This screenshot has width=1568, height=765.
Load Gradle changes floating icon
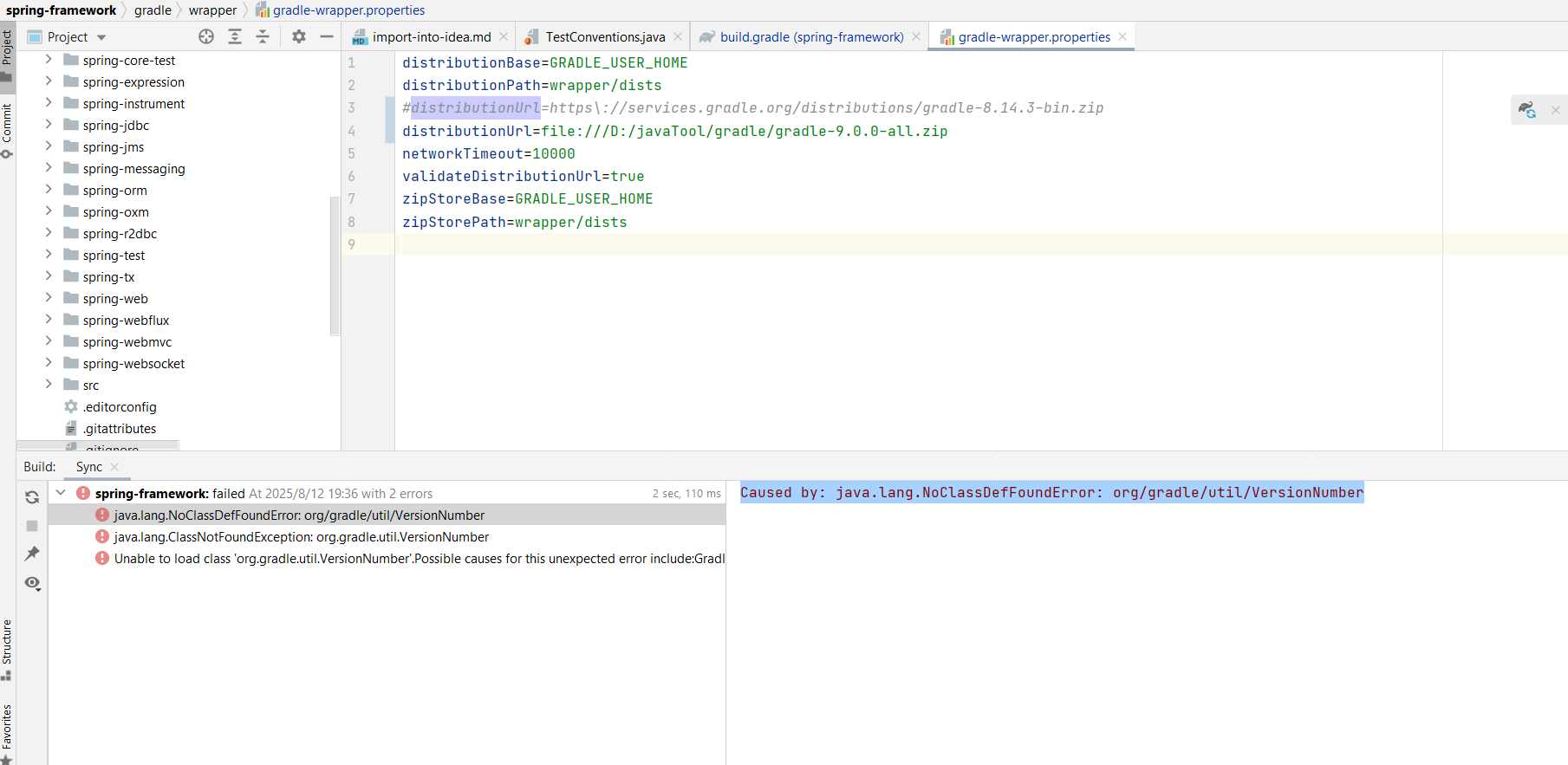point(1527,110)
